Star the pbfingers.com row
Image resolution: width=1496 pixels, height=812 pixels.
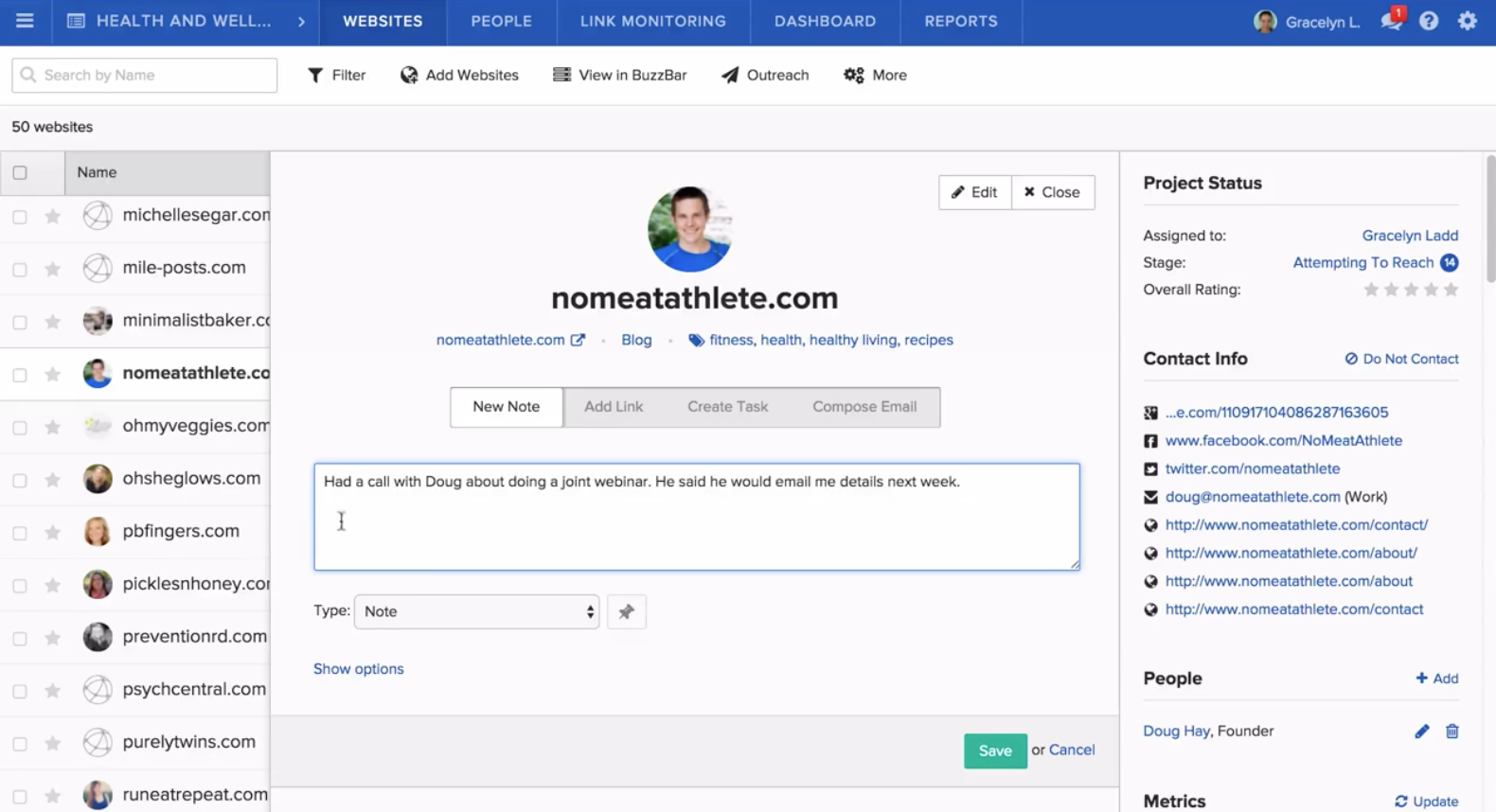53,533
